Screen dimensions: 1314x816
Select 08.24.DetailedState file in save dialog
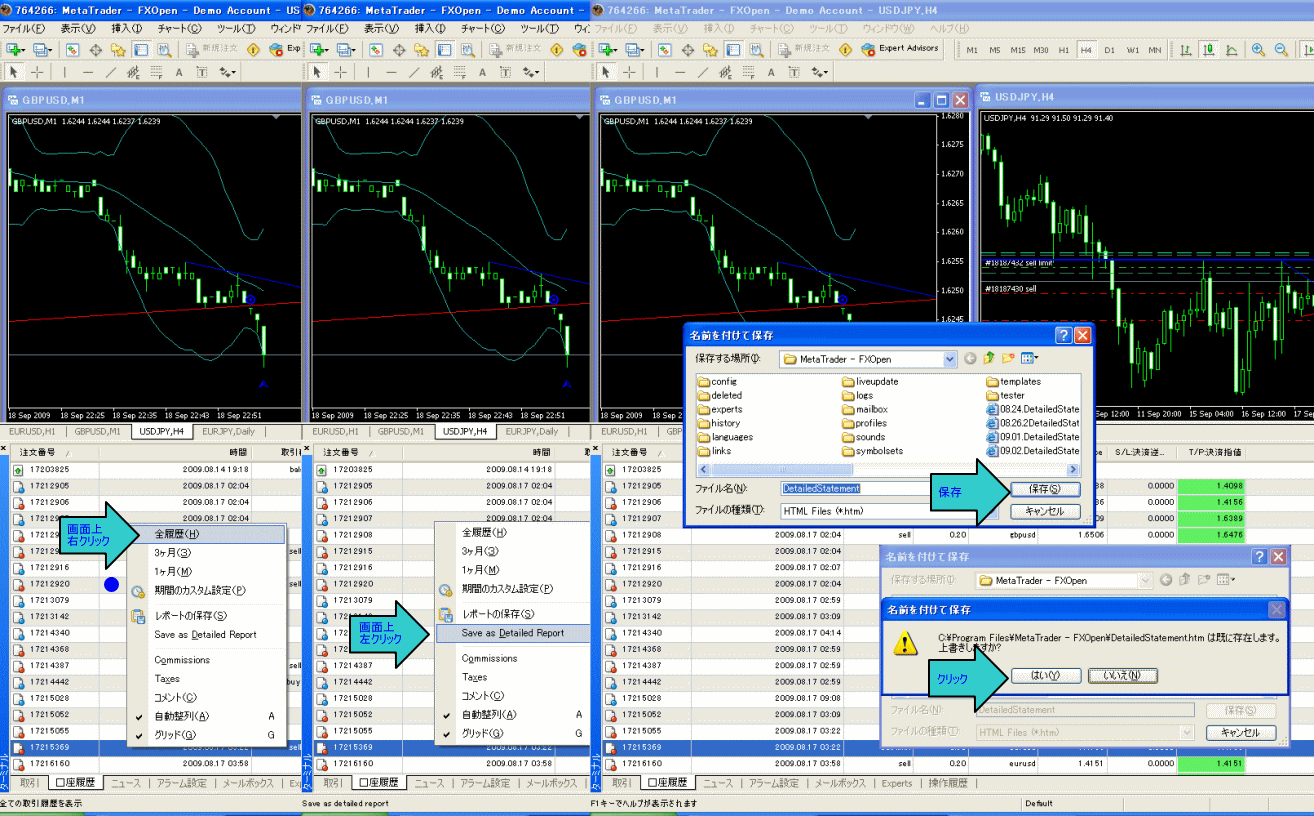[x=1033, y=409]
